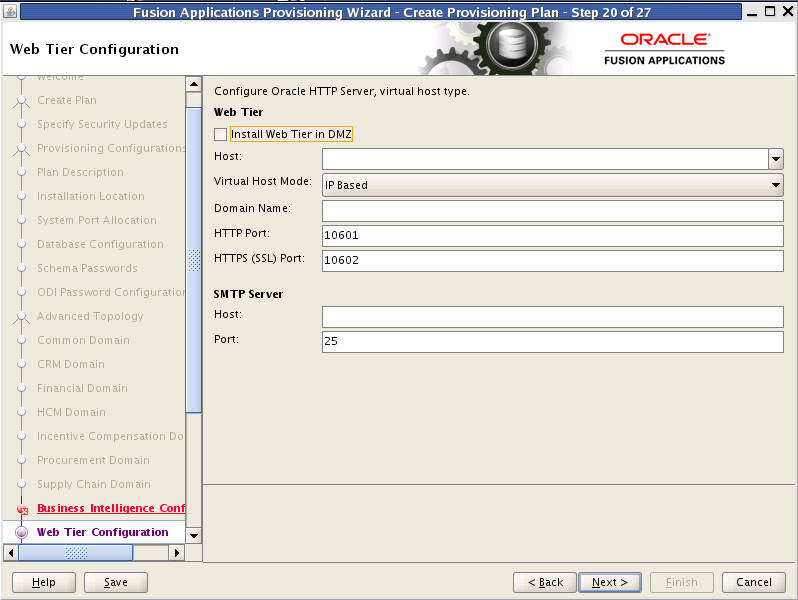Click the SMTP Server Host field
798x600 pixels.
[553, 317]
